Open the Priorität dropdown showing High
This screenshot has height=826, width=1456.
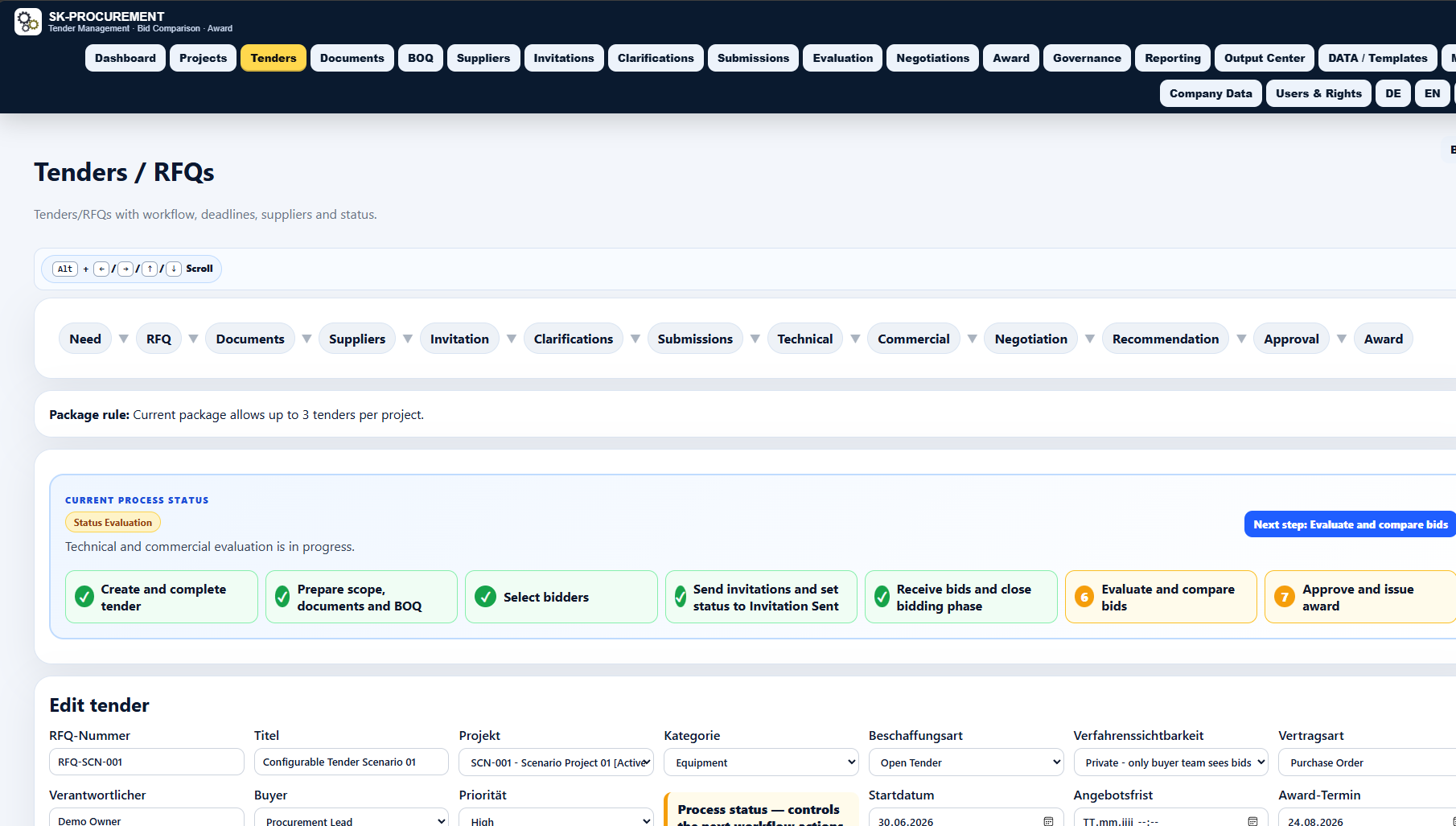coord(556,817)
